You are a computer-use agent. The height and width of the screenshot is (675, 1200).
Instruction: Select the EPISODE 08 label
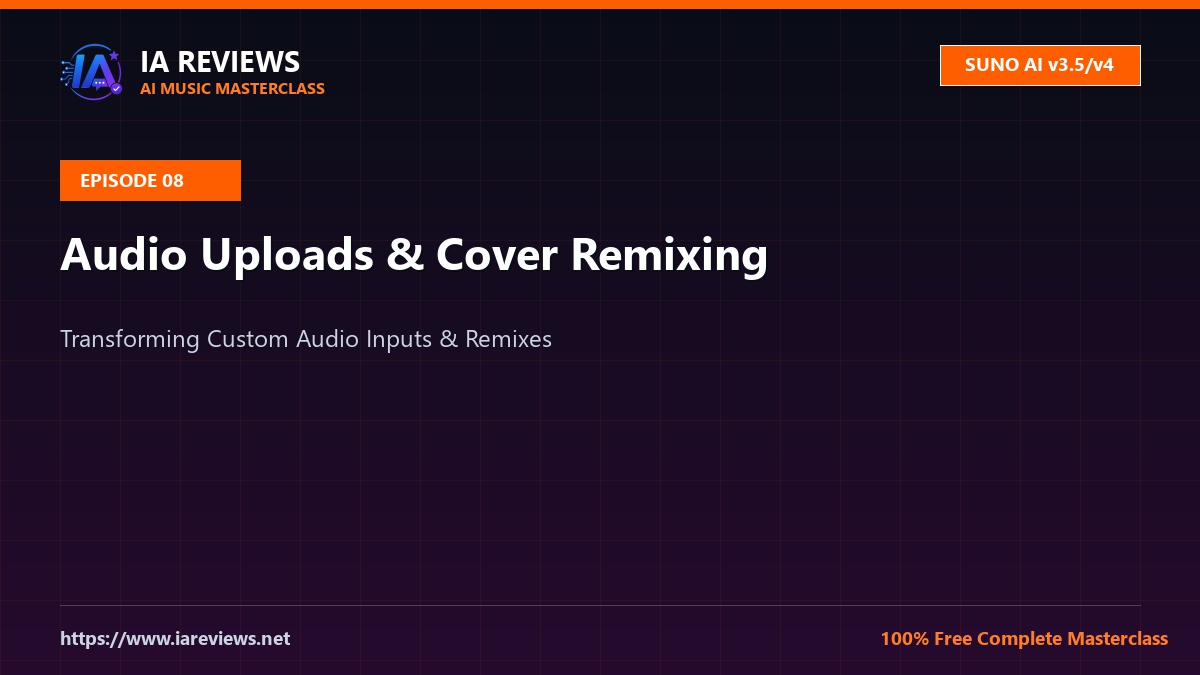(150, 180)
